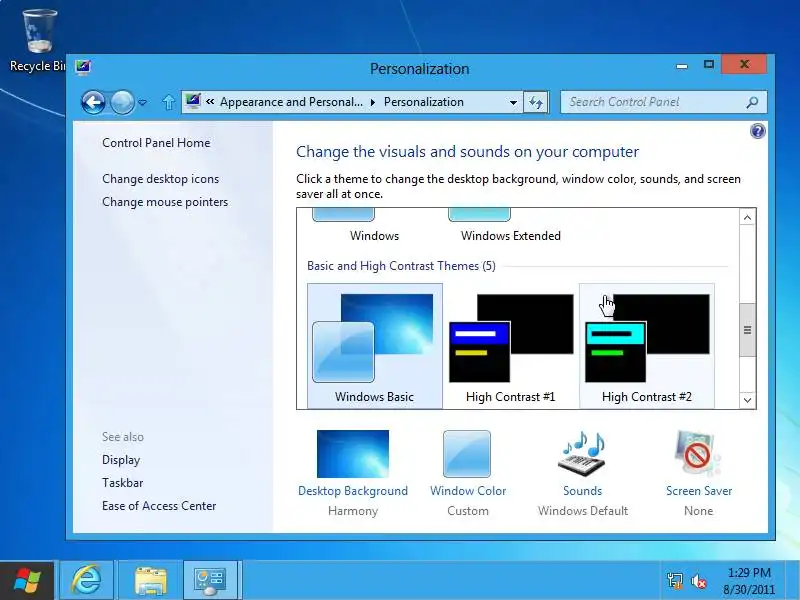Click the network tray icon
This screenshot has width=800, height=600.
coord(674,581)
